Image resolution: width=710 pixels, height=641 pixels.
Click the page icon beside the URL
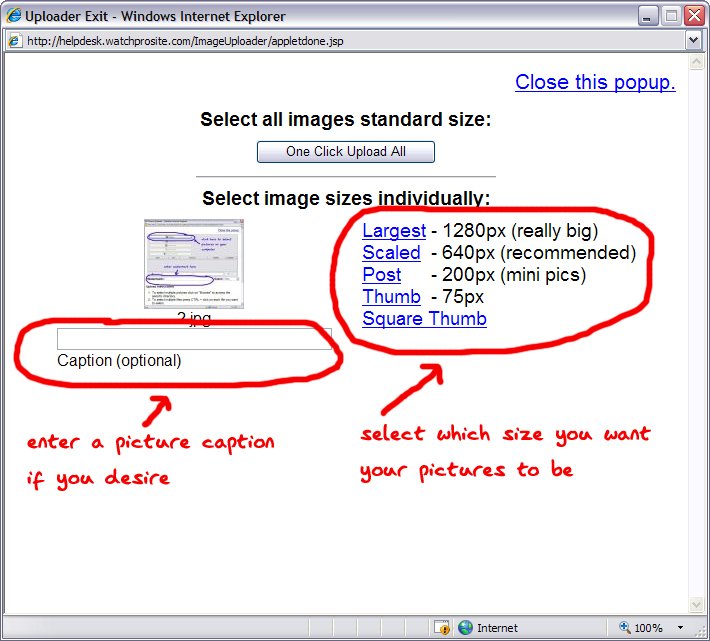click(13, 41)
